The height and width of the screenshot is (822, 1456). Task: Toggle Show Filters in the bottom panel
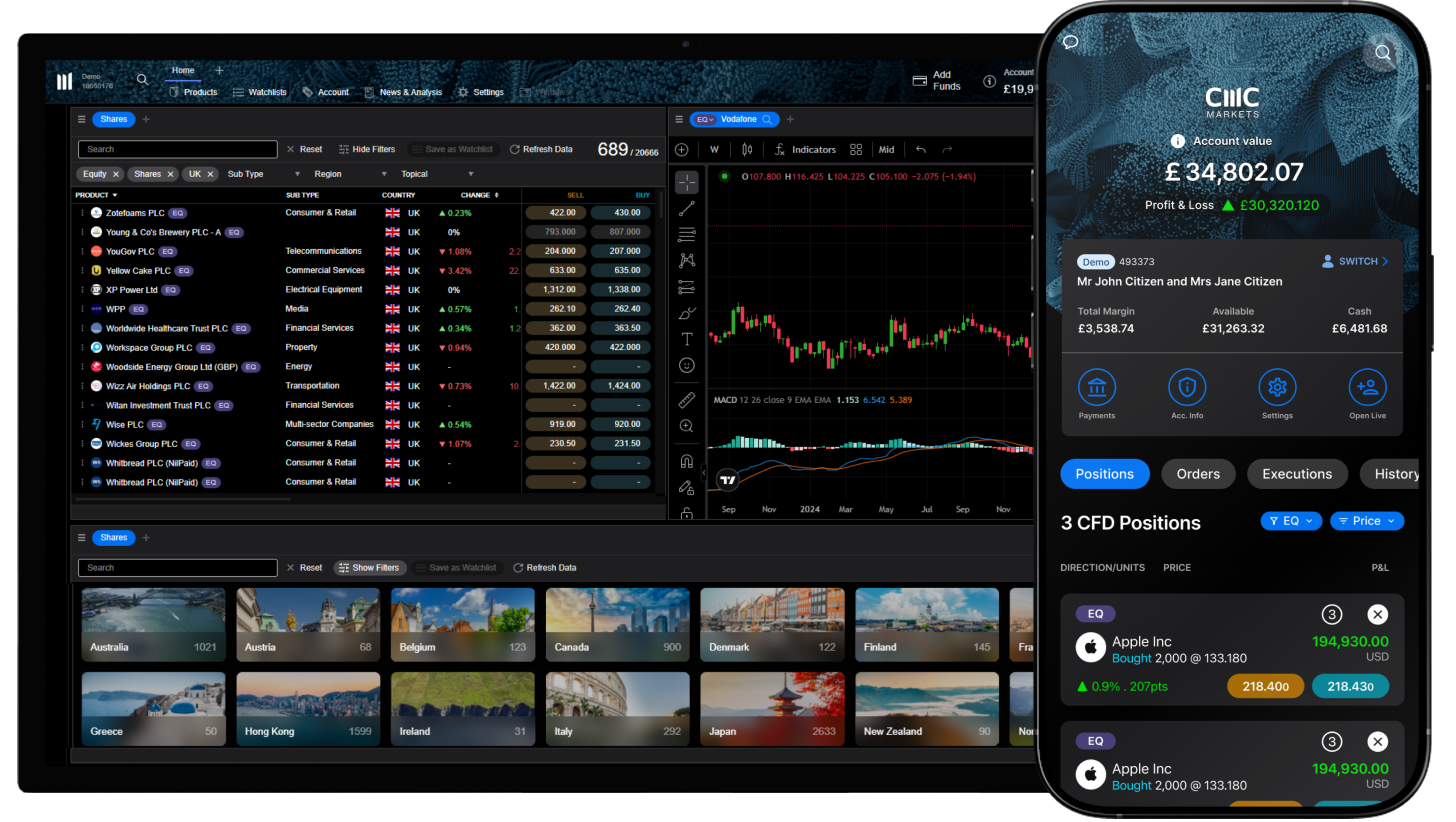coord(369,567)
